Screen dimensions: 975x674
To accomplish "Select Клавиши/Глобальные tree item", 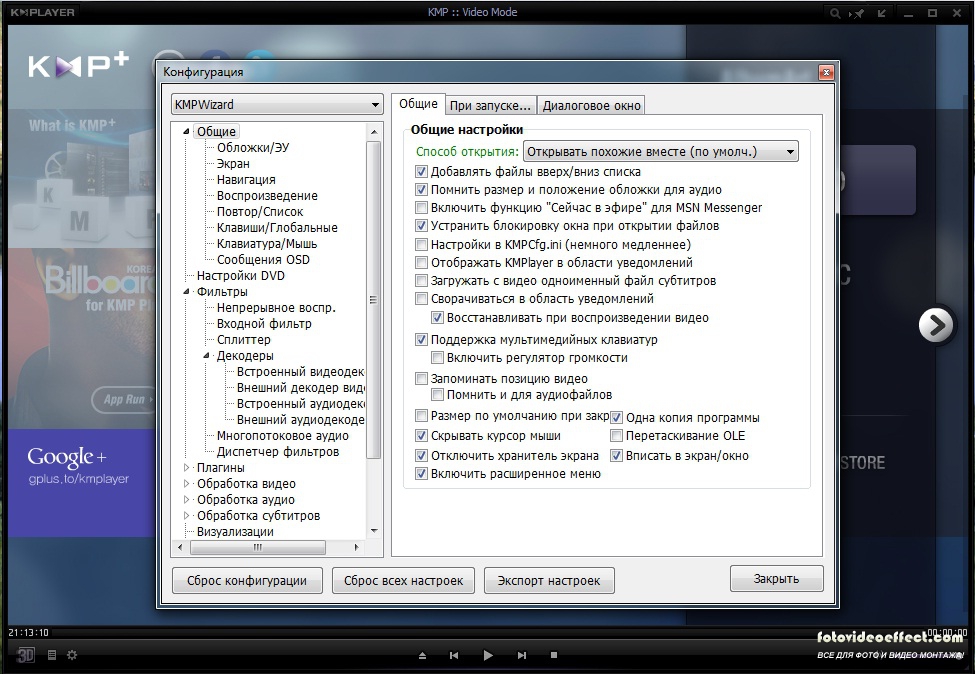I will pyautogui.click(x=277, y=228).
